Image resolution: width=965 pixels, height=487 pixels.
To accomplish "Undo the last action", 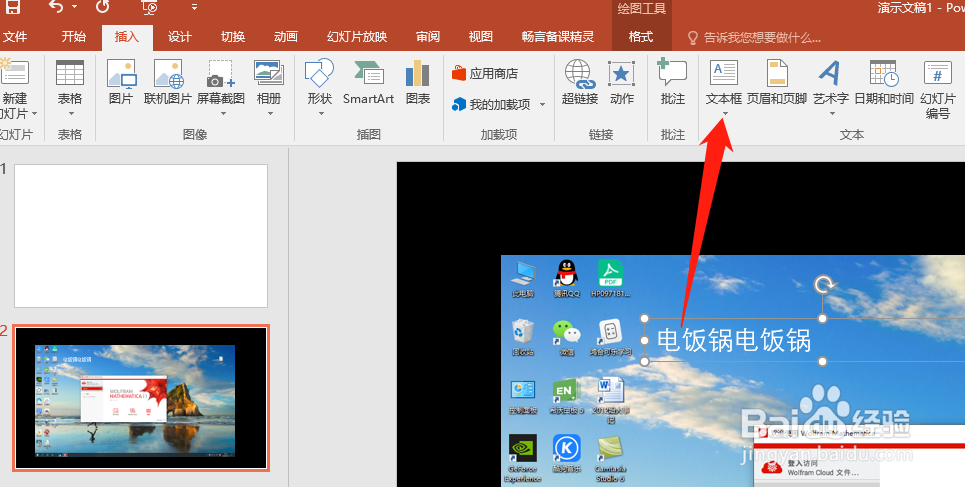I will click(x=56, y=7).
